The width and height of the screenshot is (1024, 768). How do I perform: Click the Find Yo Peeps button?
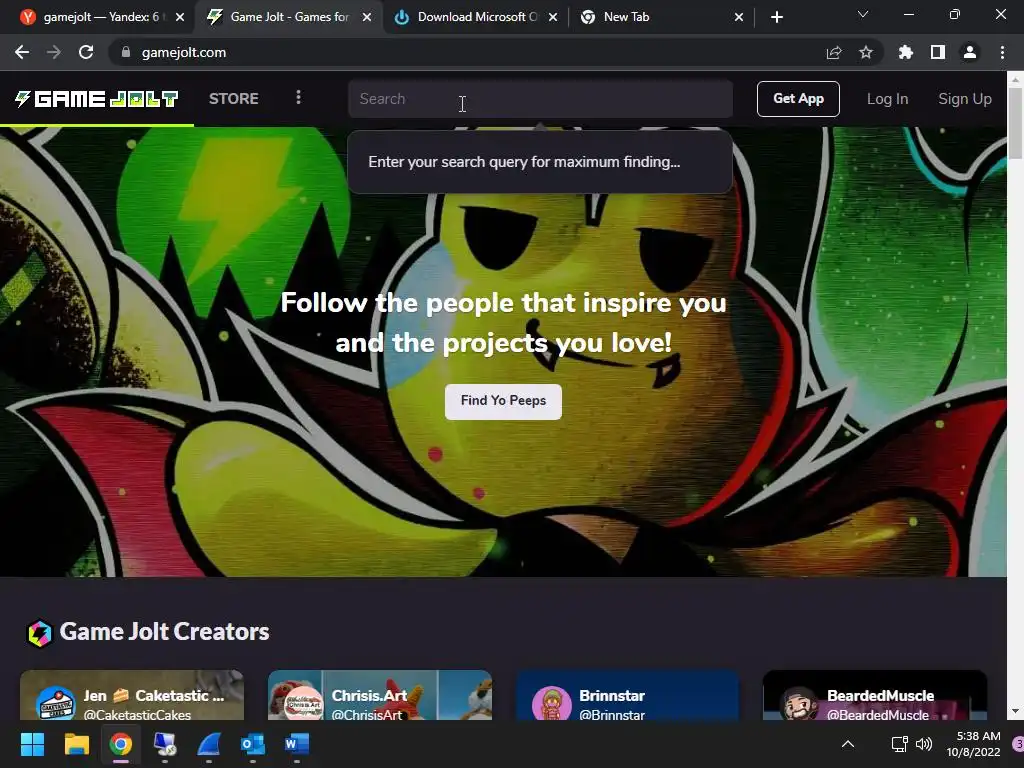pos(503,401)
